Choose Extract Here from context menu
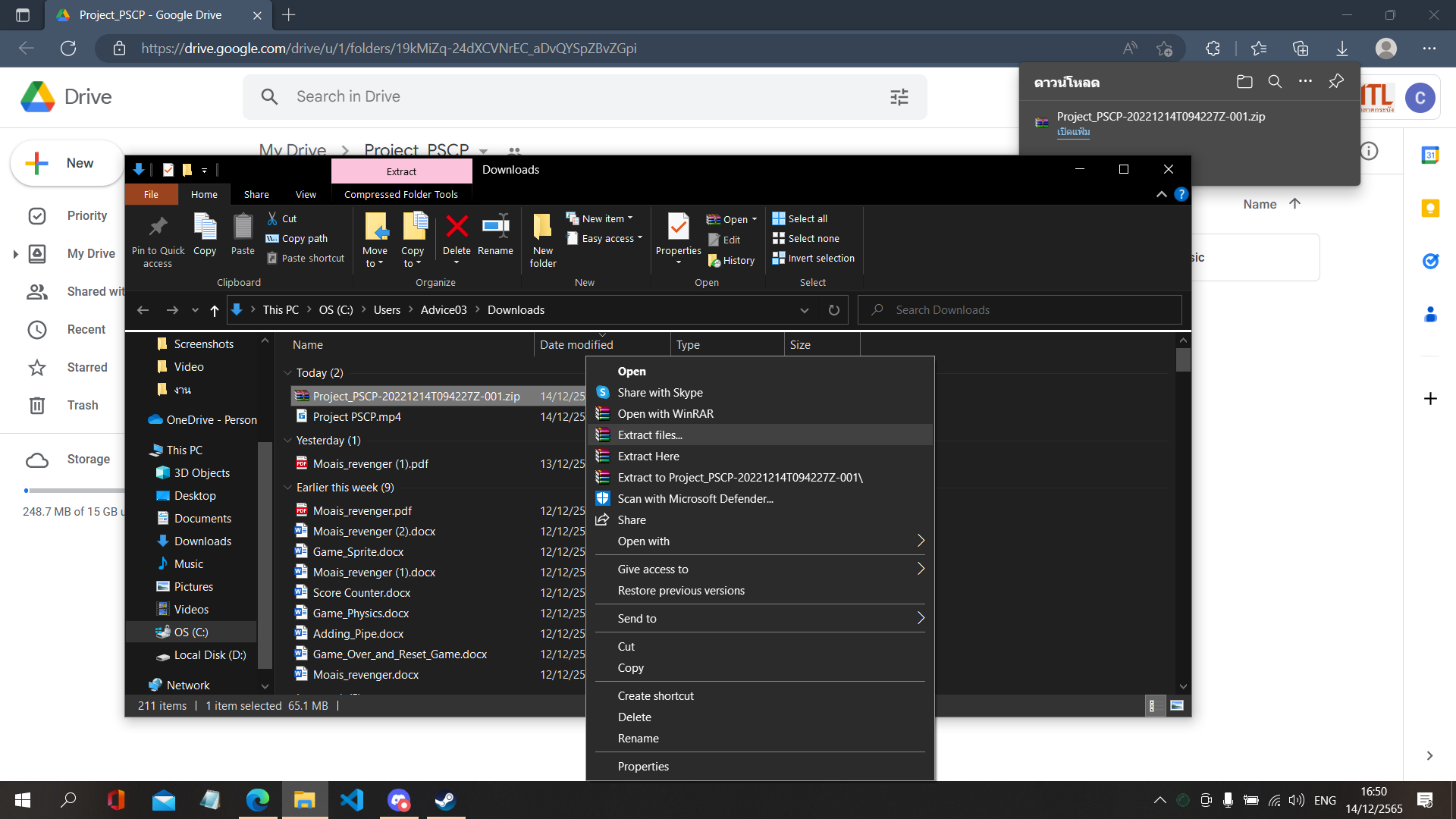1456x819 pixels. [x=648, y=456]
